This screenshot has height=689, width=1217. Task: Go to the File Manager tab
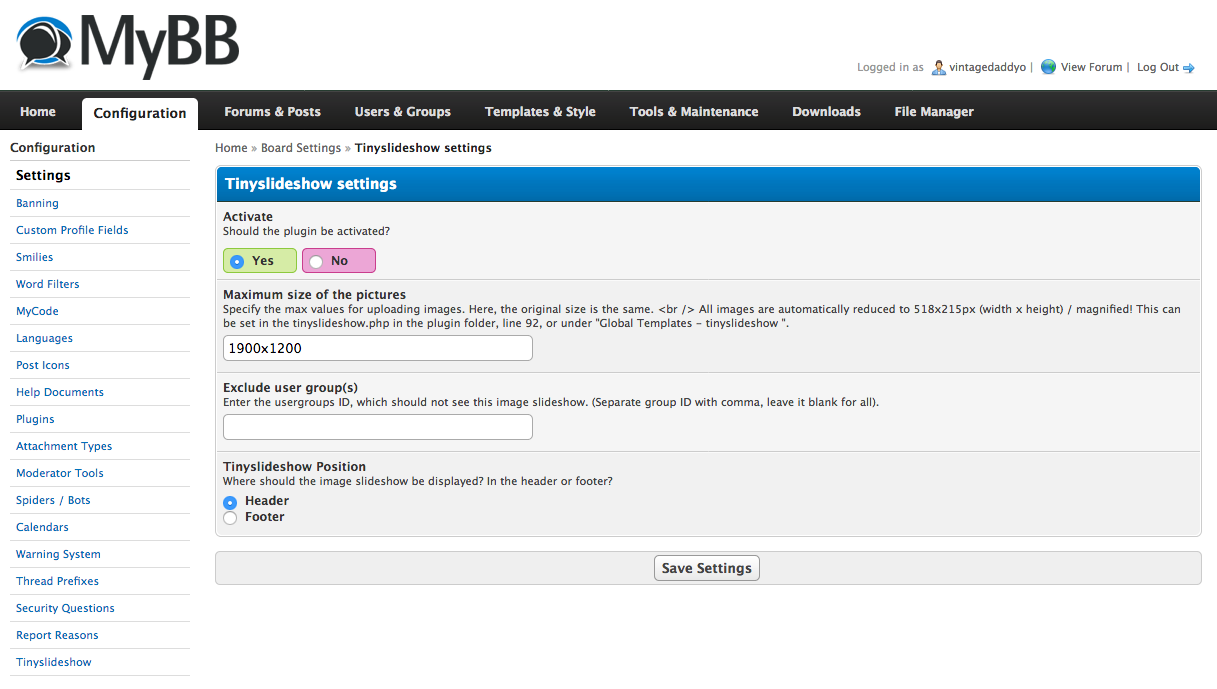point(933,112)
